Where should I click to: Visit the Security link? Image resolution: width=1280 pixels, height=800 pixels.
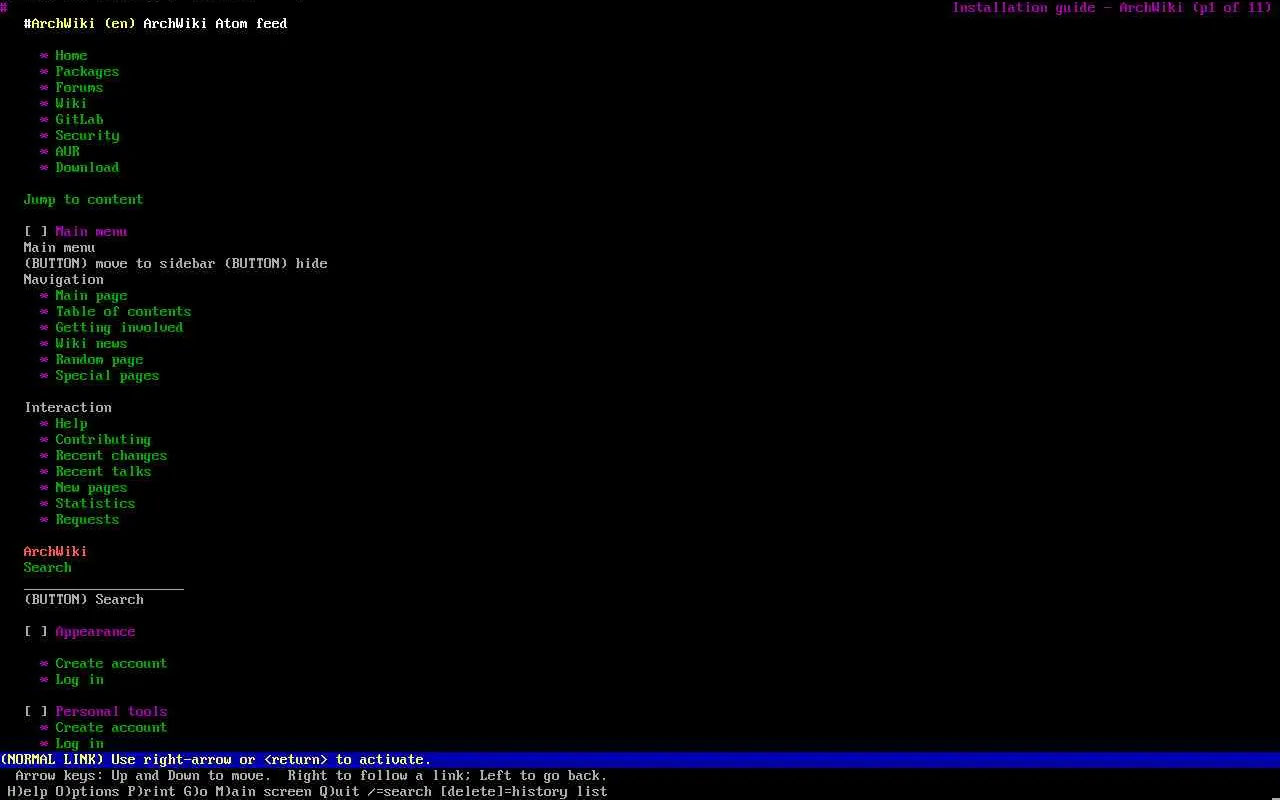(x=87, y=135)
